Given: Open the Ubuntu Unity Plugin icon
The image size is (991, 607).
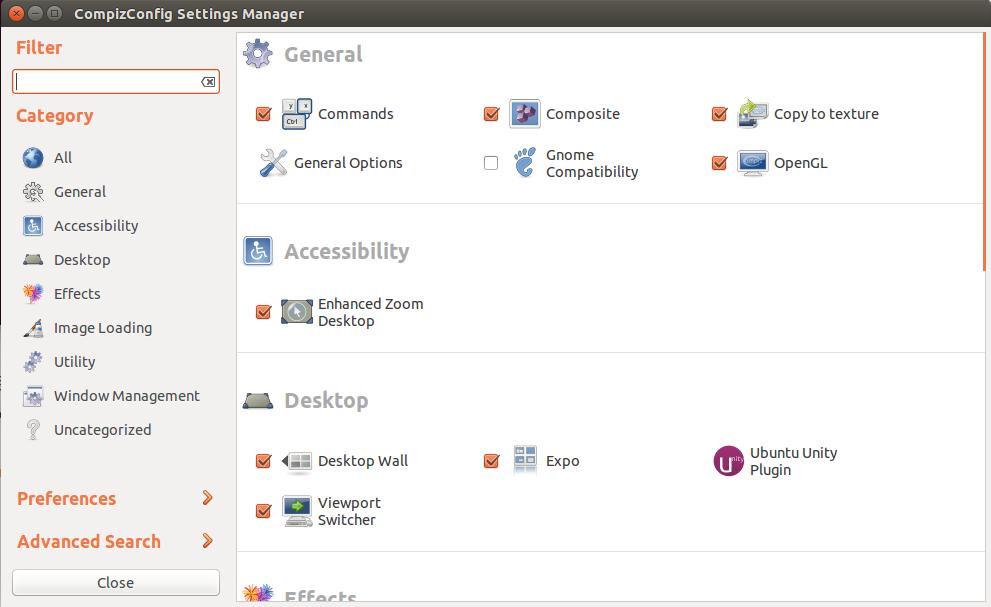Looking at the screenshot, I should click(728, 461).
